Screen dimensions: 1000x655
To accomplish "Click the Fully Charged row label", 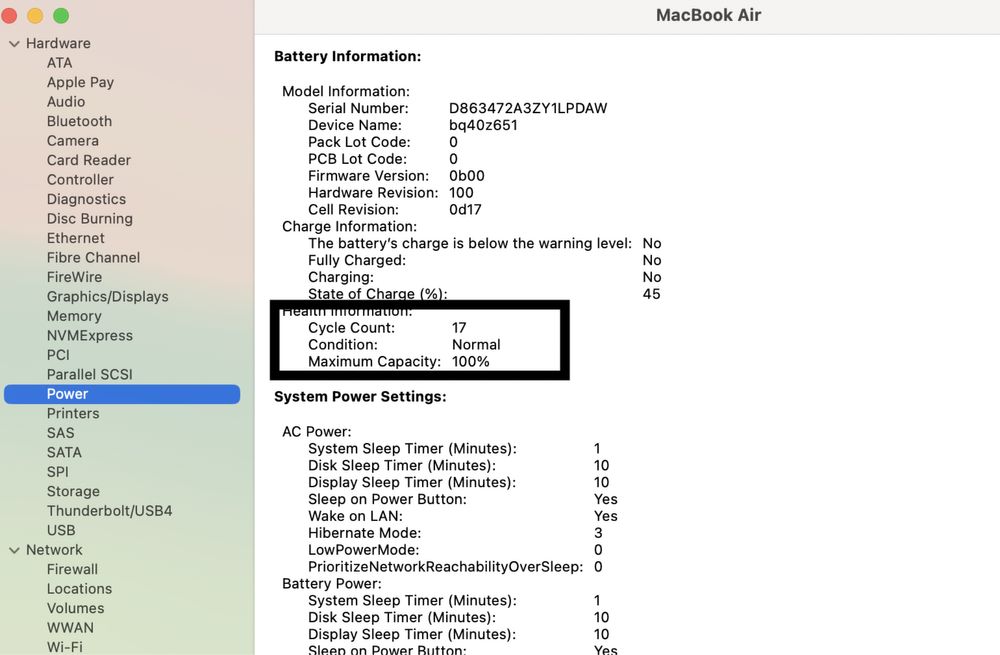I will [357, 260].
